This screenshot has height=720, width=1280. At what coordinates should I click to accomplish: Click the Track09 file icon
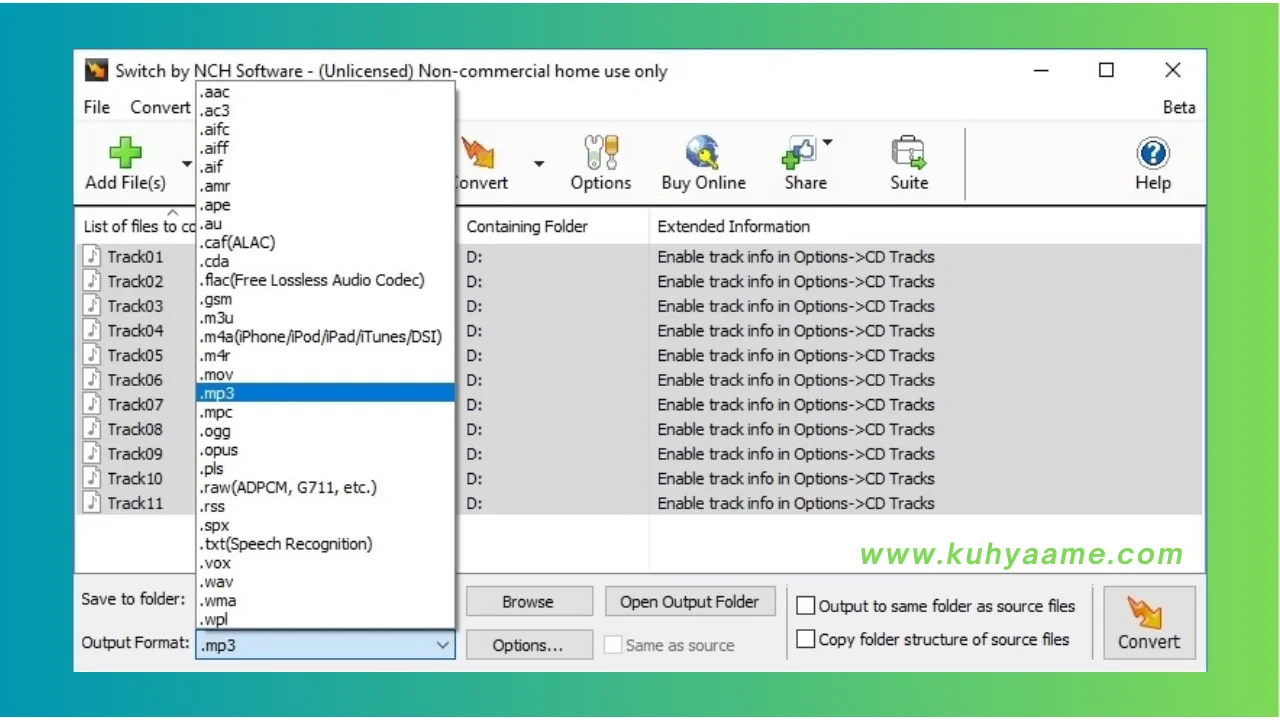point(92,453)
